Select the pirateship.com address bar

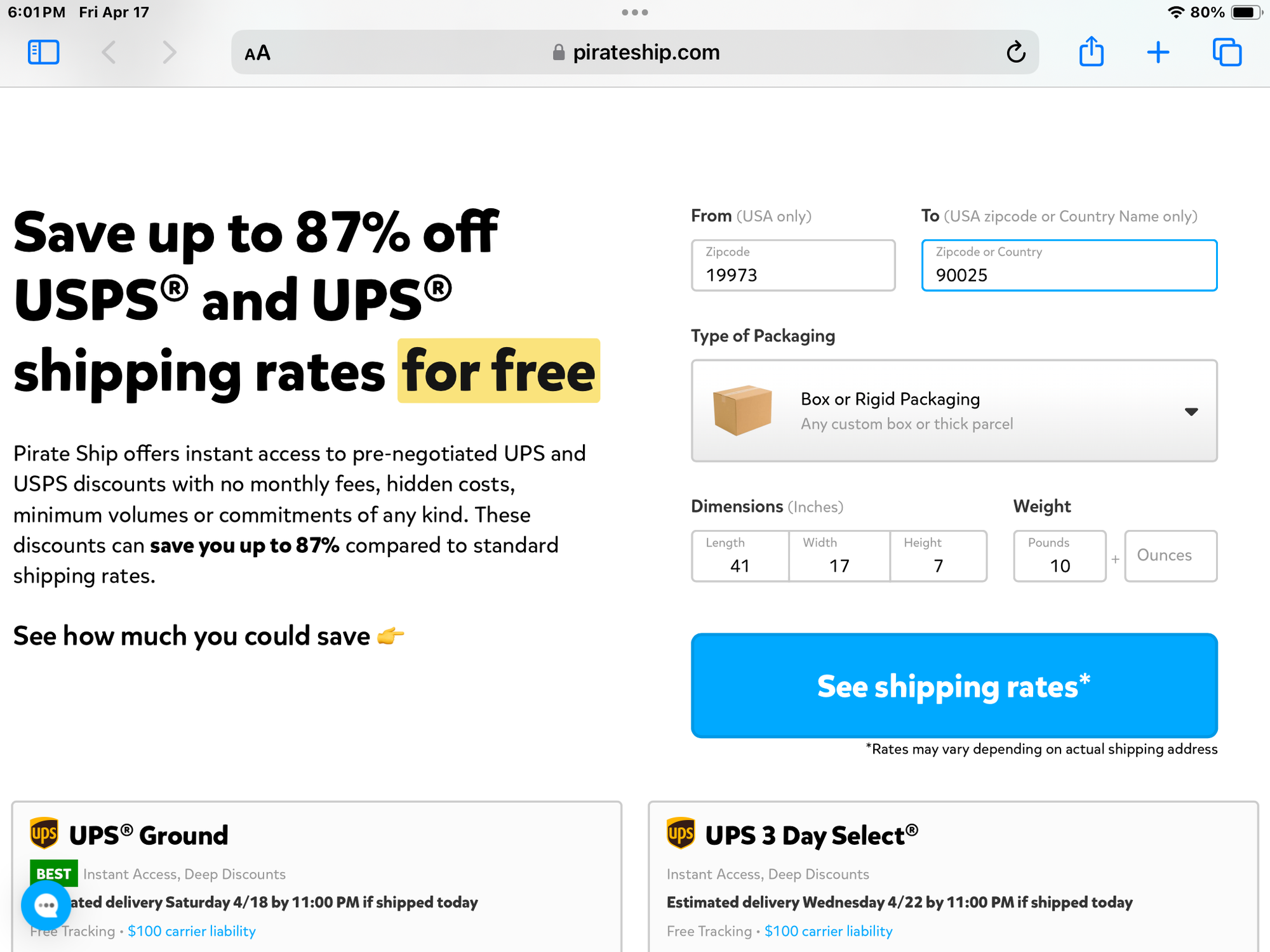pos(635,52)
